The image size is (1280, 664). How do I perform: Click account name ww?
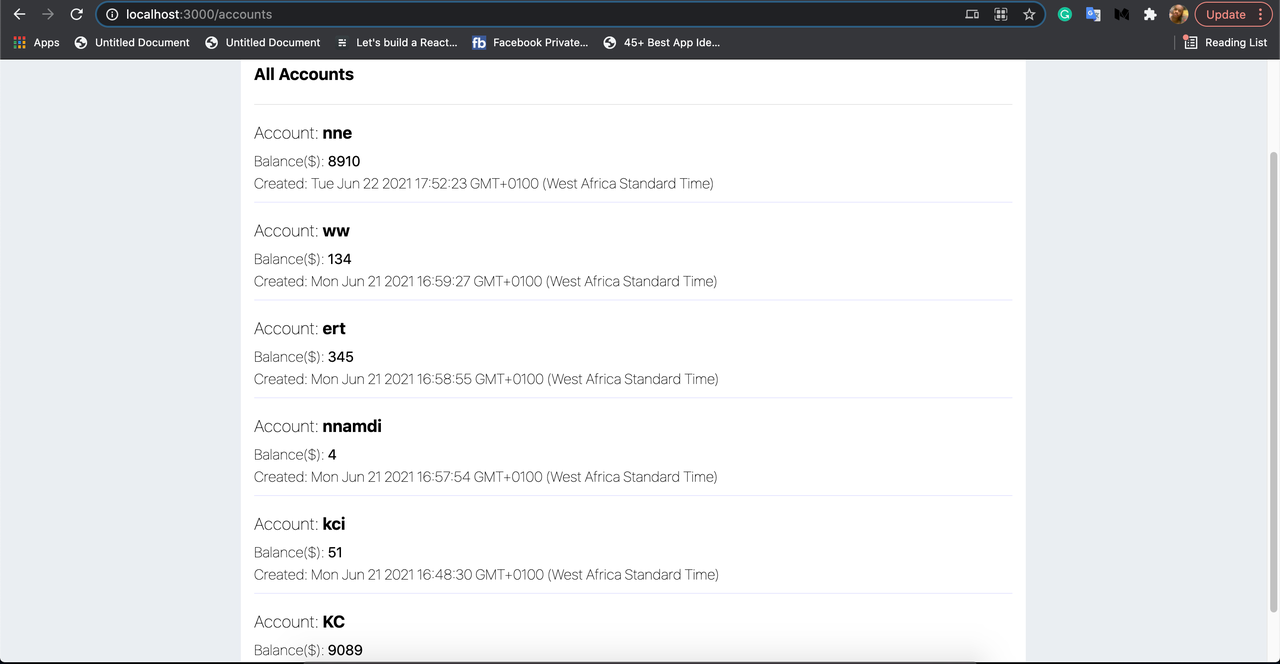click(336, 231)
